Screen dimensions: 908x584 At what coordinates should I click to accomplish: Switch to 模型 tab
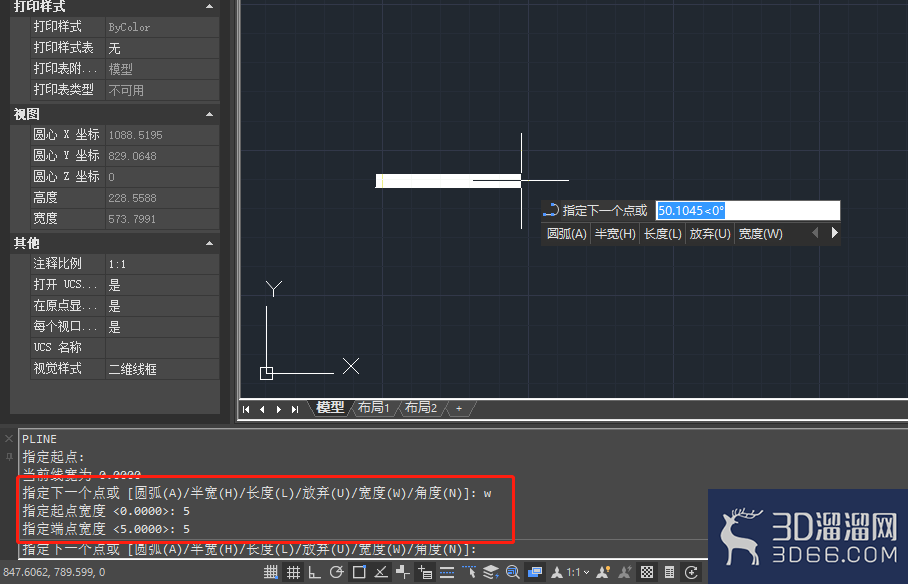pyautogui.click(x=330, y=408)
